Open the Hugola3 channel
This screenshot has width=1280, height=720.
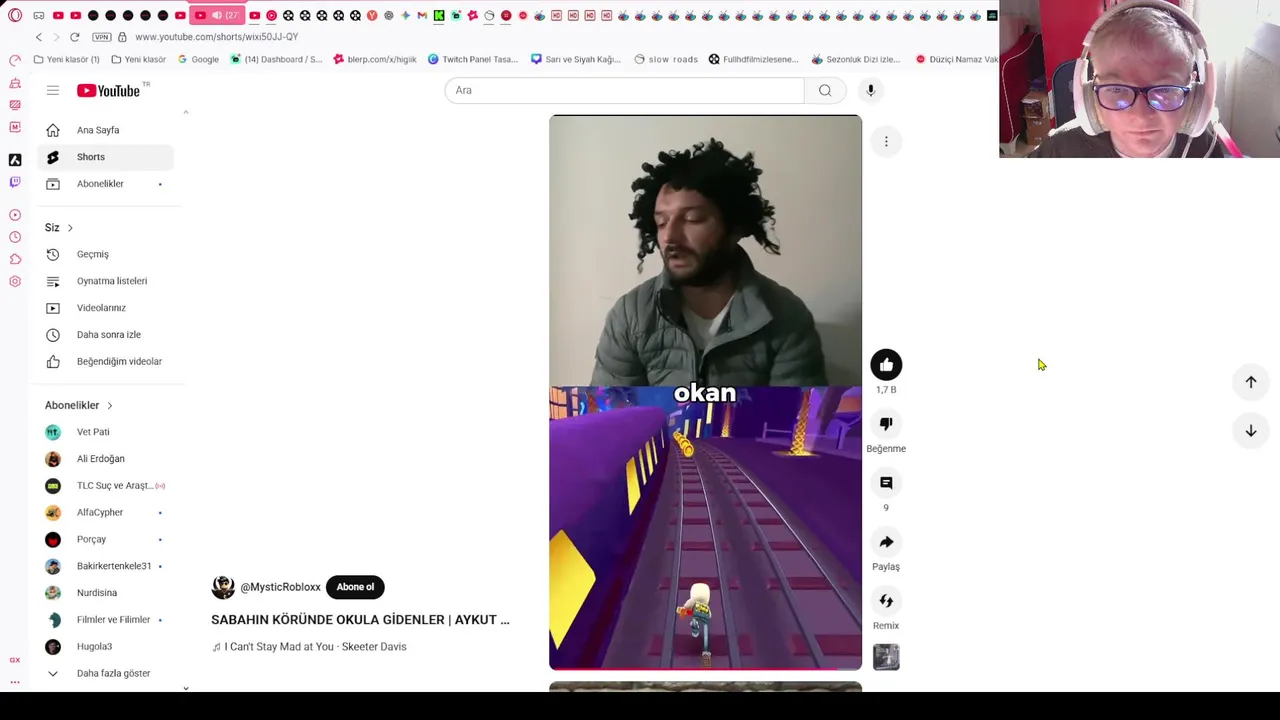click(x=105, y=646)
